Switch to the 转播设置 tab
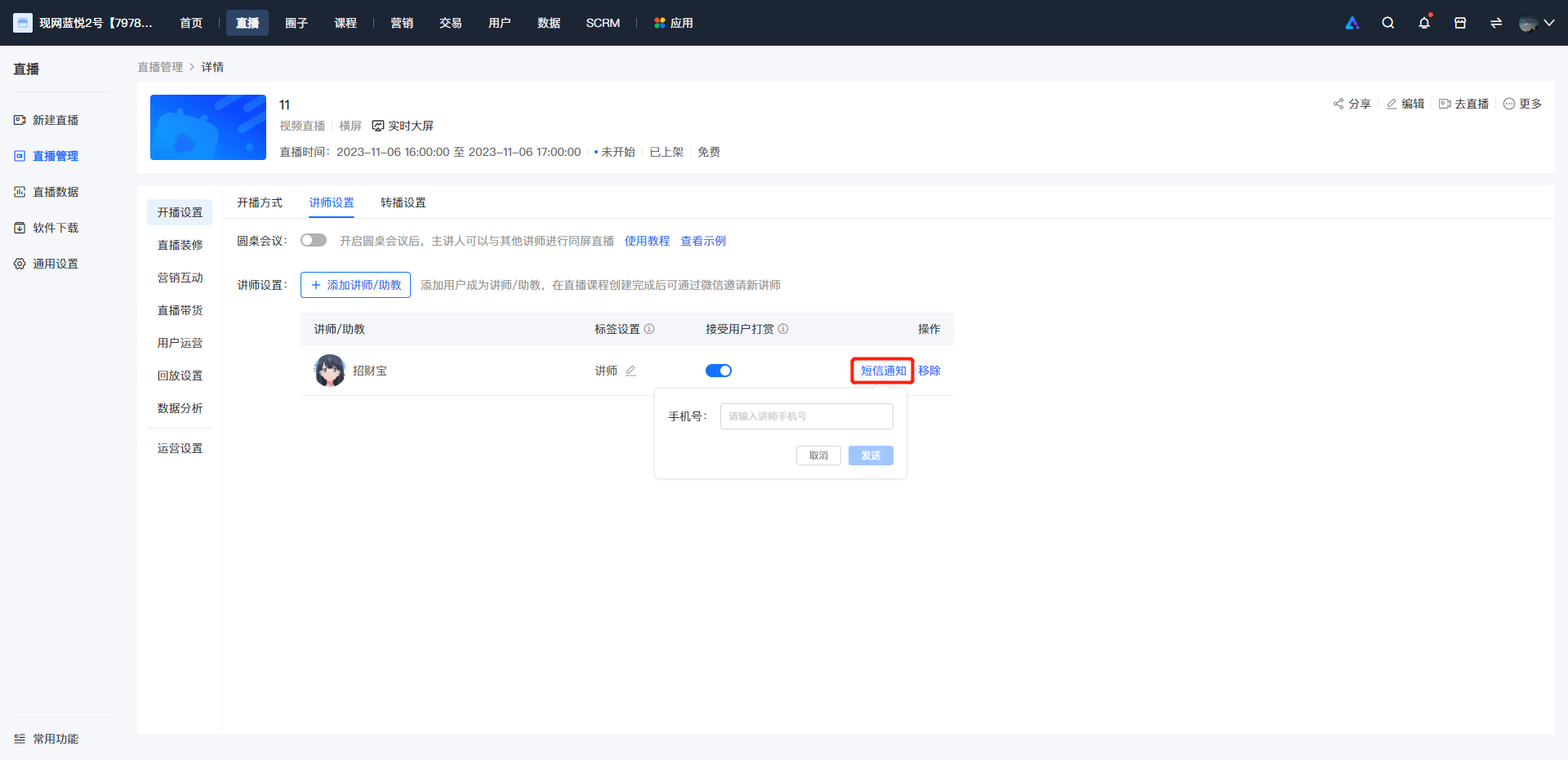 (x=403, y=202)
